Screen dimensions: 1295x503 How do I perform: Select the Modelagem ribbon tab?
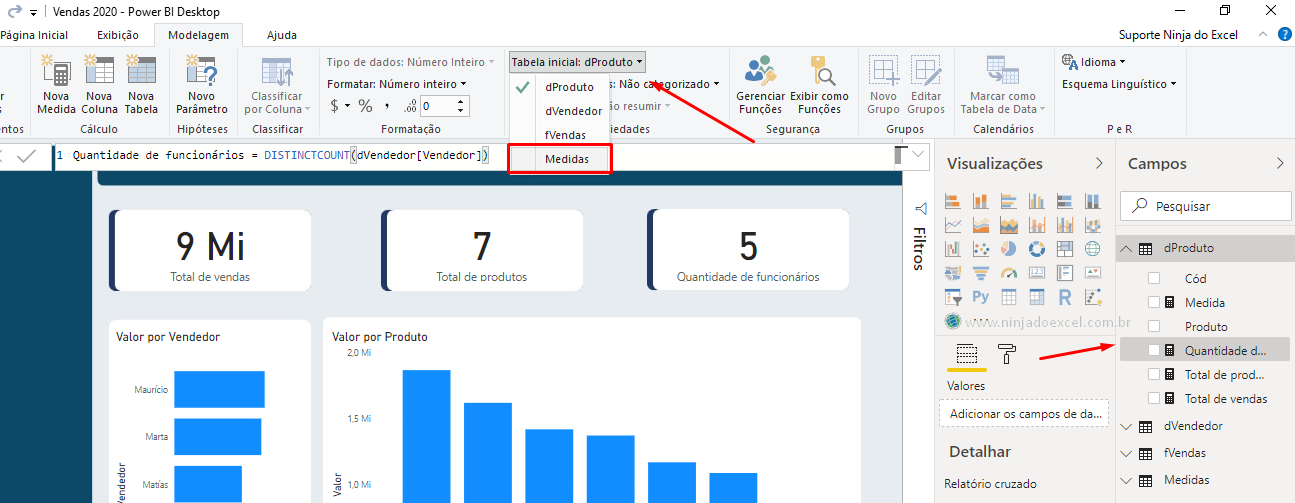click(x=198, y=35)
